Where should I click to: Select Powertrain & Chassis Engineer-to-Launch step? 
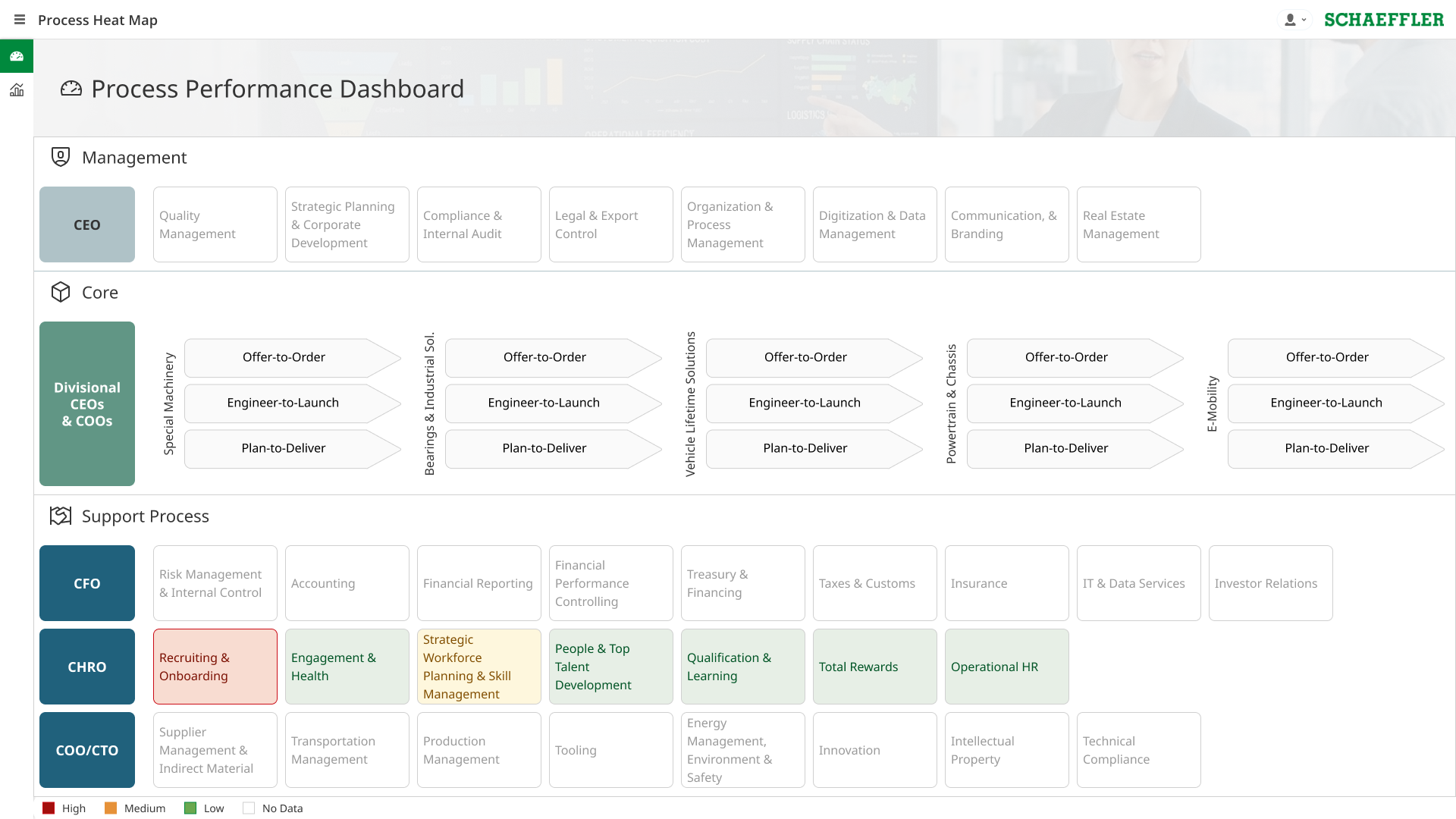coord(1075,403)
